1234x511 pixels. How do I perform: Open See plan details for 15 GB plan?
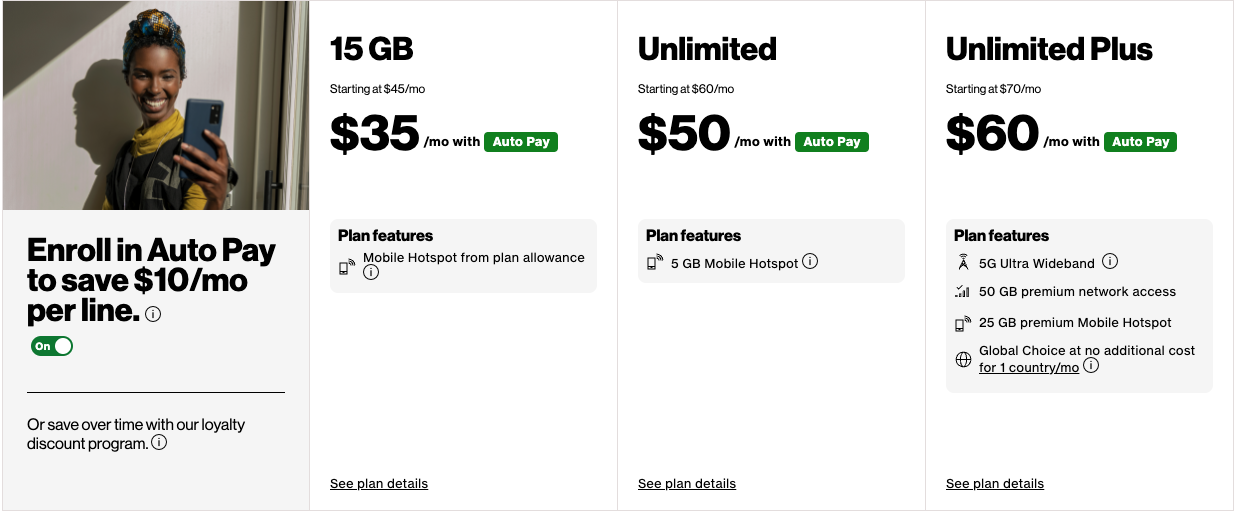pyautogui.click(x=379, y=484)
